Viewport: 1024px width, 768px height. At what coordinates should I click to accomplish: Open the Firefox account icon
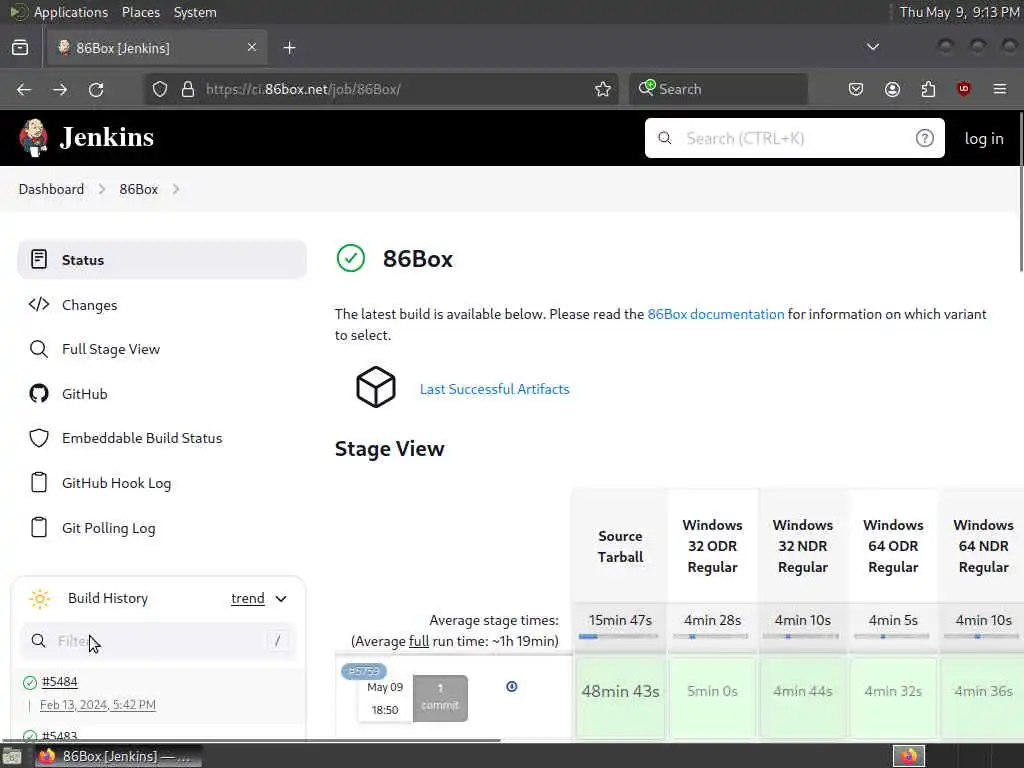click(x=892, y=89)
